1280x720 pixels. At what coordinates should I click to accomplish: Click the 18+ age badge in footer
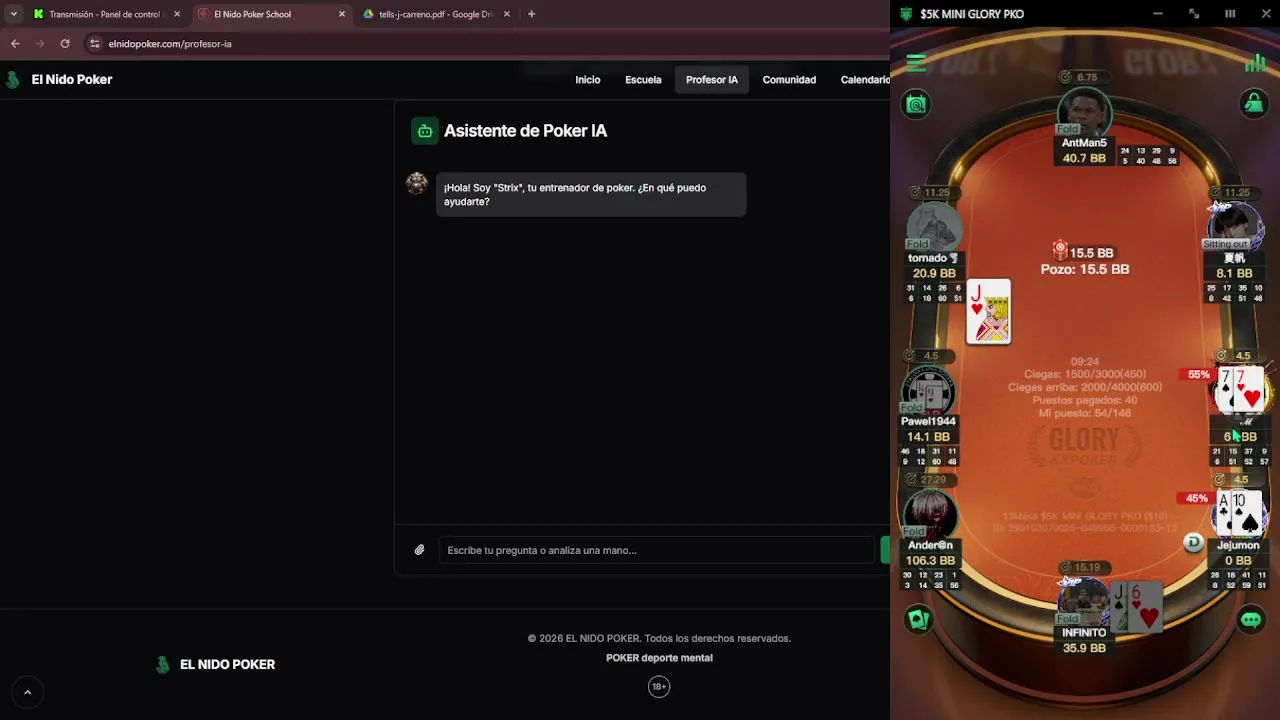[659, 686]
